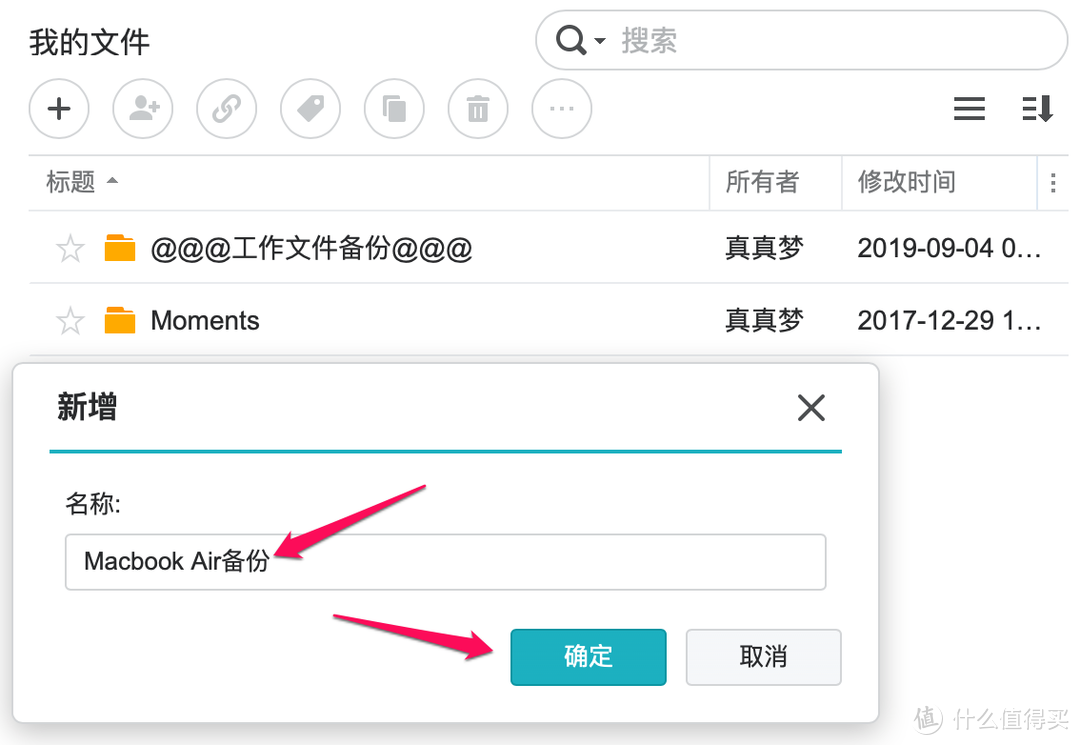Click the share with user icon
This screenshot has width=1080, height=745.
click(143, 109)
